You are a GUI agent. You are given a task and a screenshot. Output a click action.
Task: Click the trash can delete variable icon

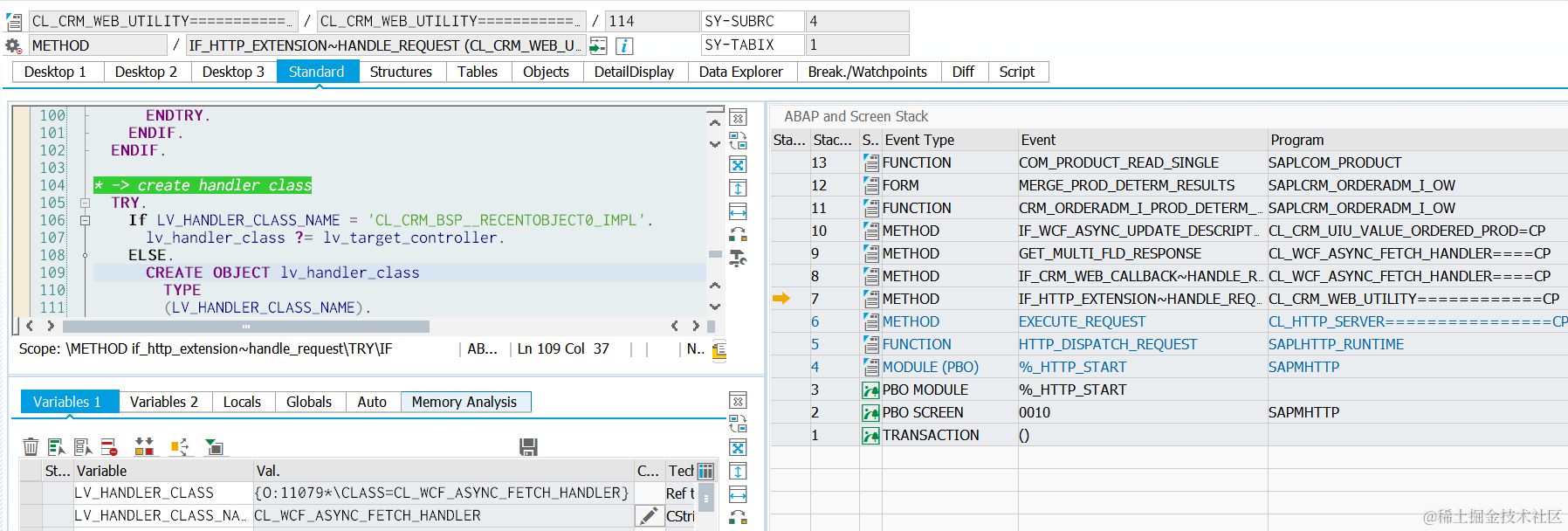[31, 447]
